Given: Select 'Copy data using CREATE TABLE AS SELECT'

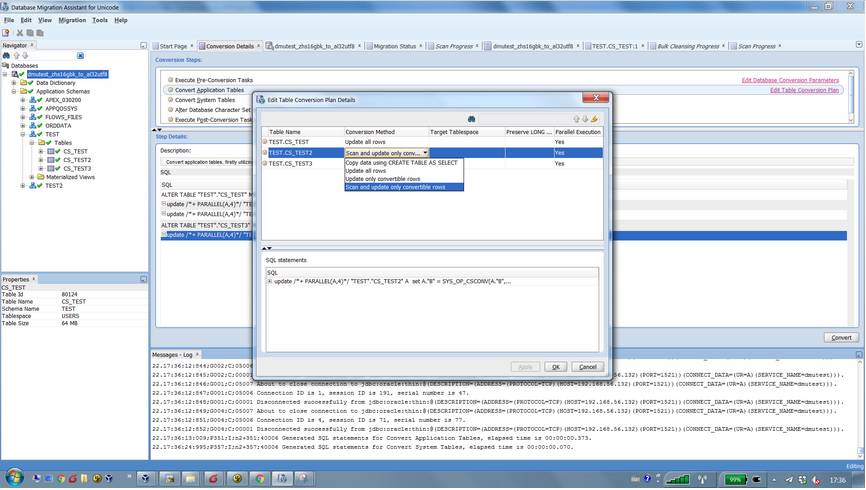Looking at the screenshot, I should [x=404, y=163].
